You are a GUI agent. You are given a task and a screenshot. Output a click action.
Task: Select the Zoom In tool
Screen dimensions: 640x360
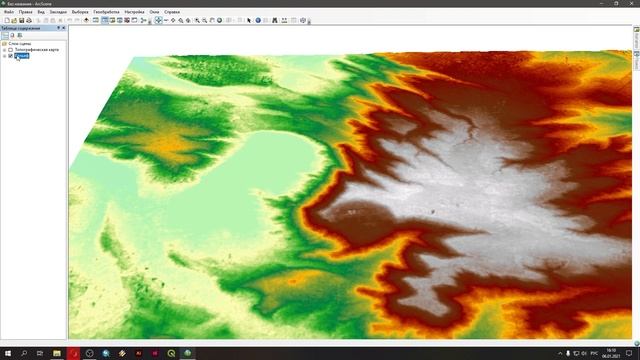point(197,20)
